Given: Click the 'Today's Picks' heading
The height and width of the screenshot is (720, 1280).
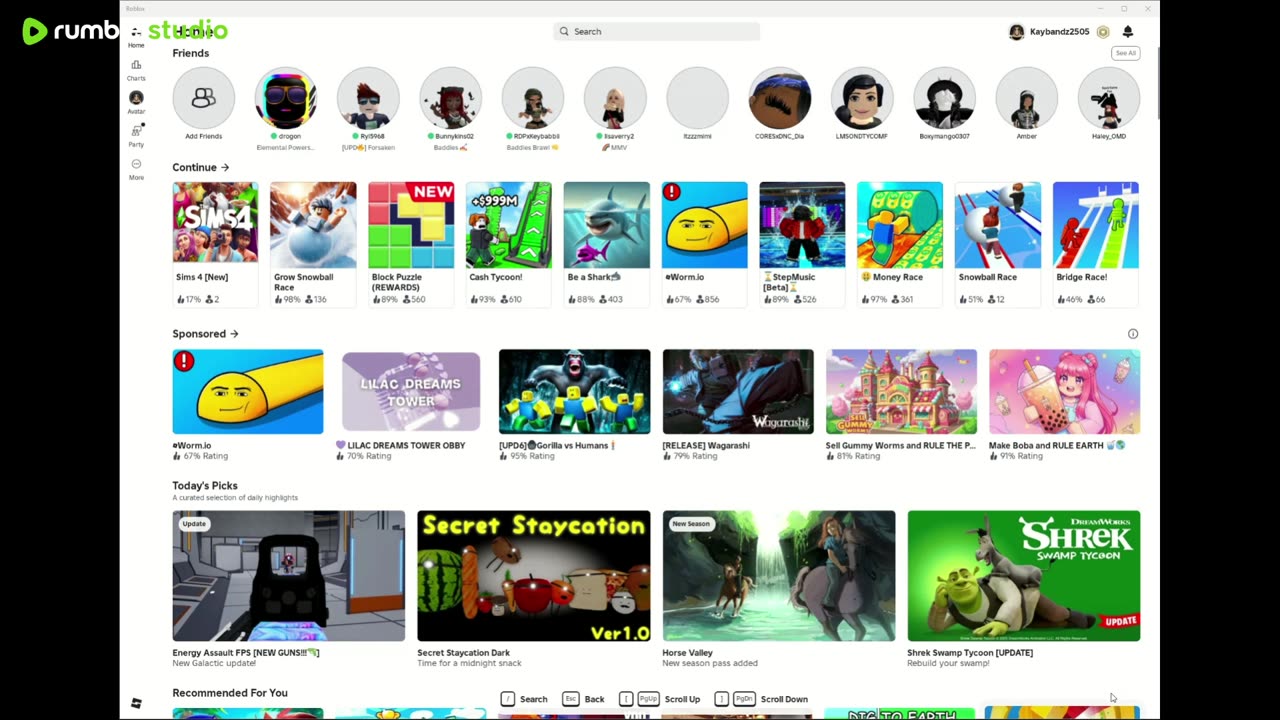Looking at the screenshot, I should (205, 486).
